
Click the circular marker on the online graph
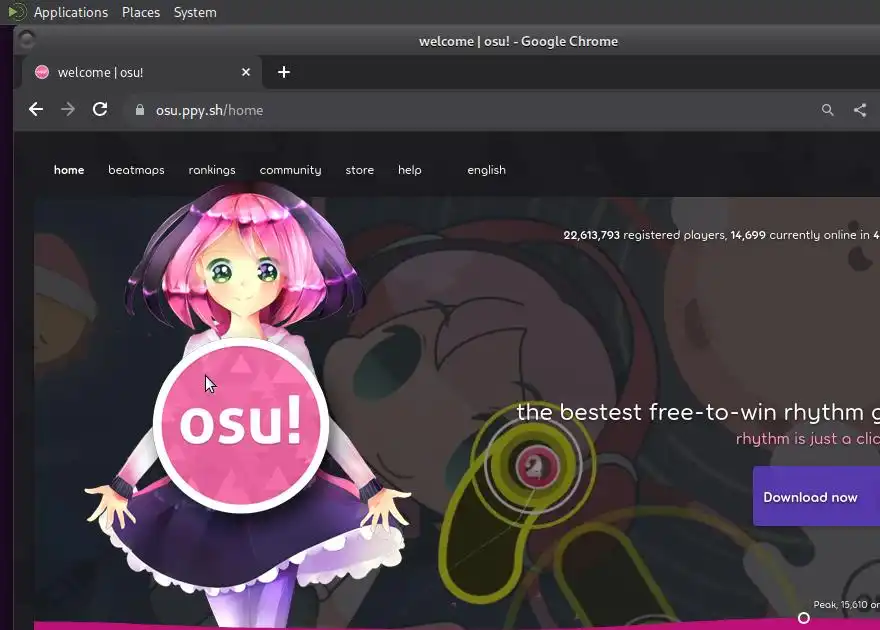pos(804,618)
